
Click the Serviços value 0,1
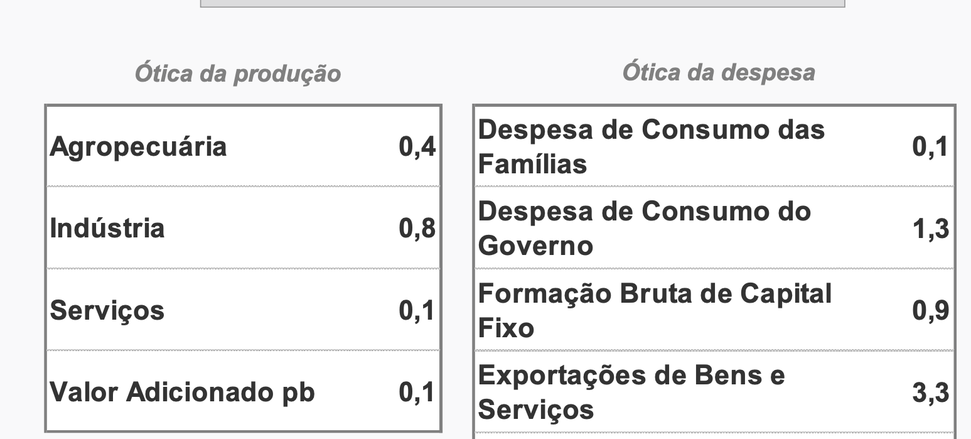pyautogui.click(x=417, y=311)
